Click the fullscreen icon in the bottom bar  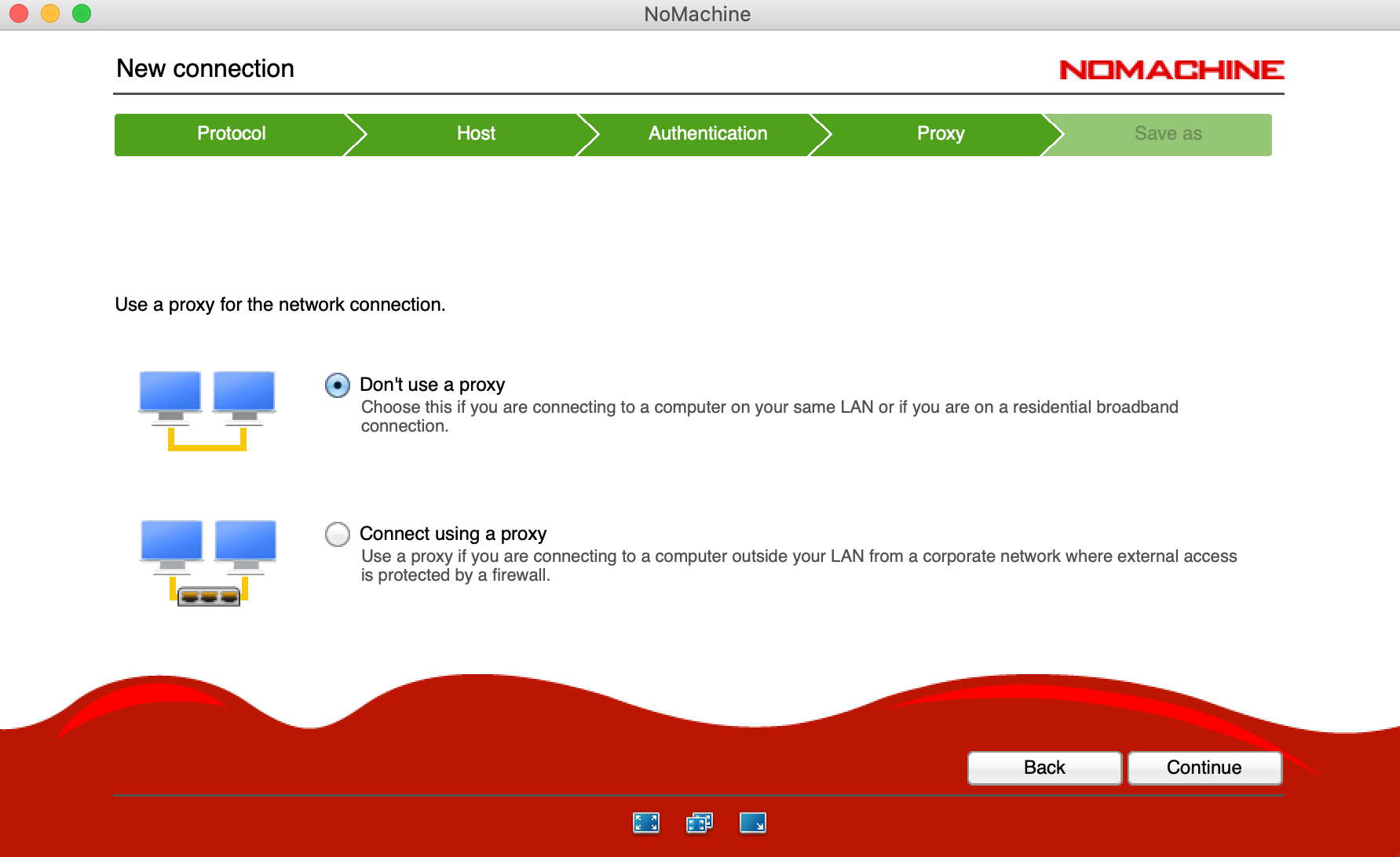pos(645,822)
